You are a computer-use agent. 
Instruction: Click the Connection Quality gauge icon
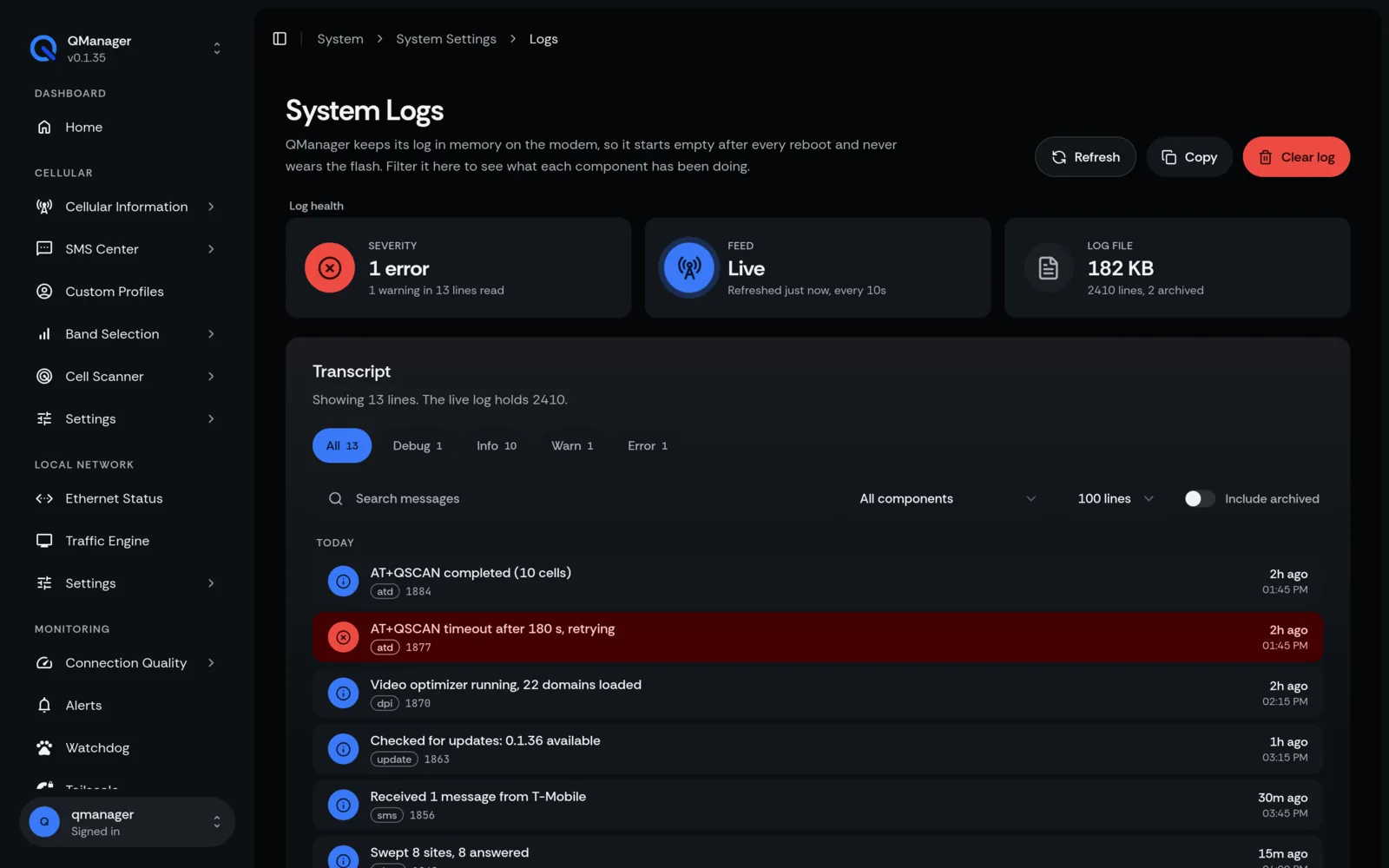pos(44,663)
